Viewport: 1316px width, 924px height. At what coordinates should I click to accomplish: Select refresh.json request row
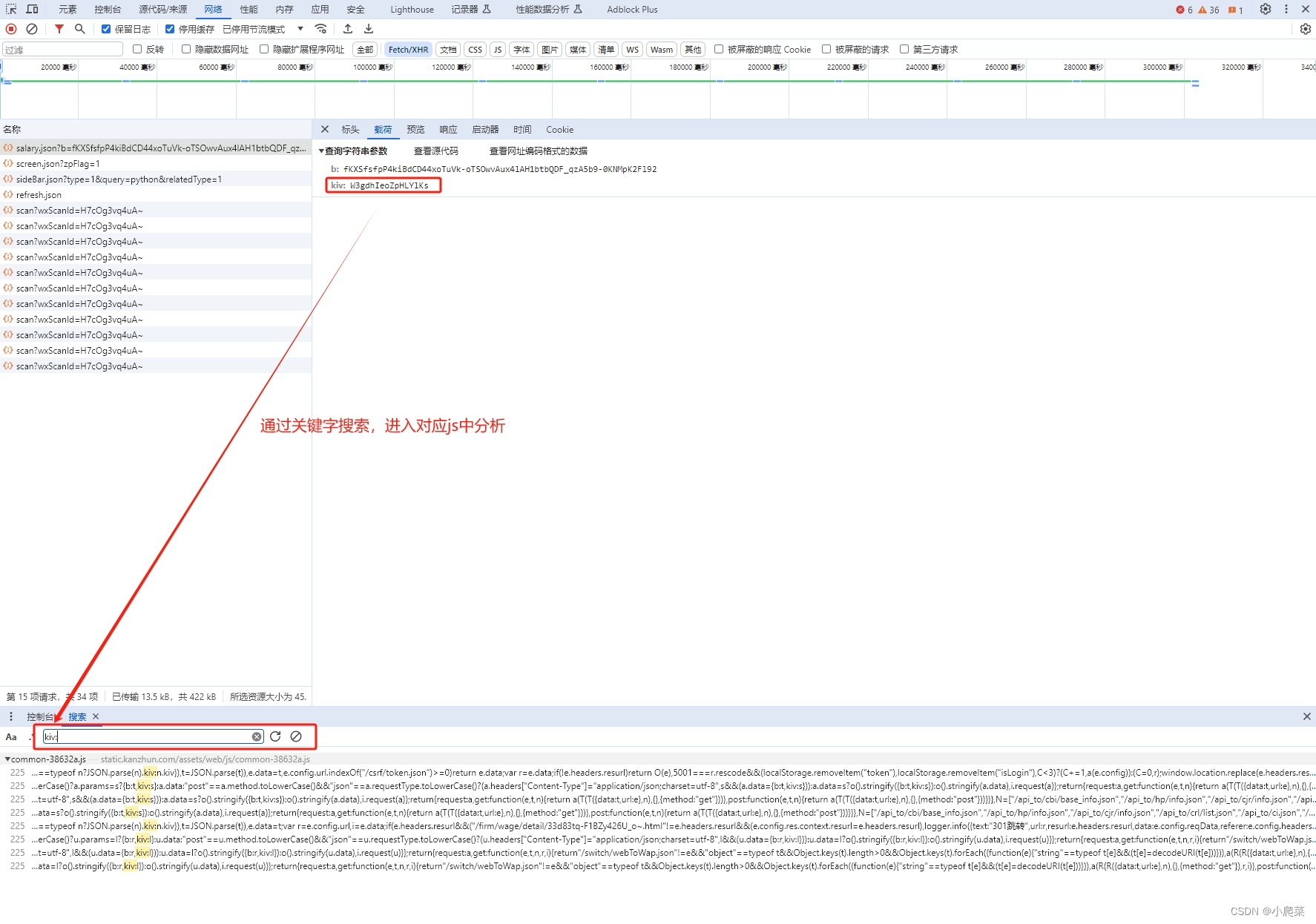point(156,194)
